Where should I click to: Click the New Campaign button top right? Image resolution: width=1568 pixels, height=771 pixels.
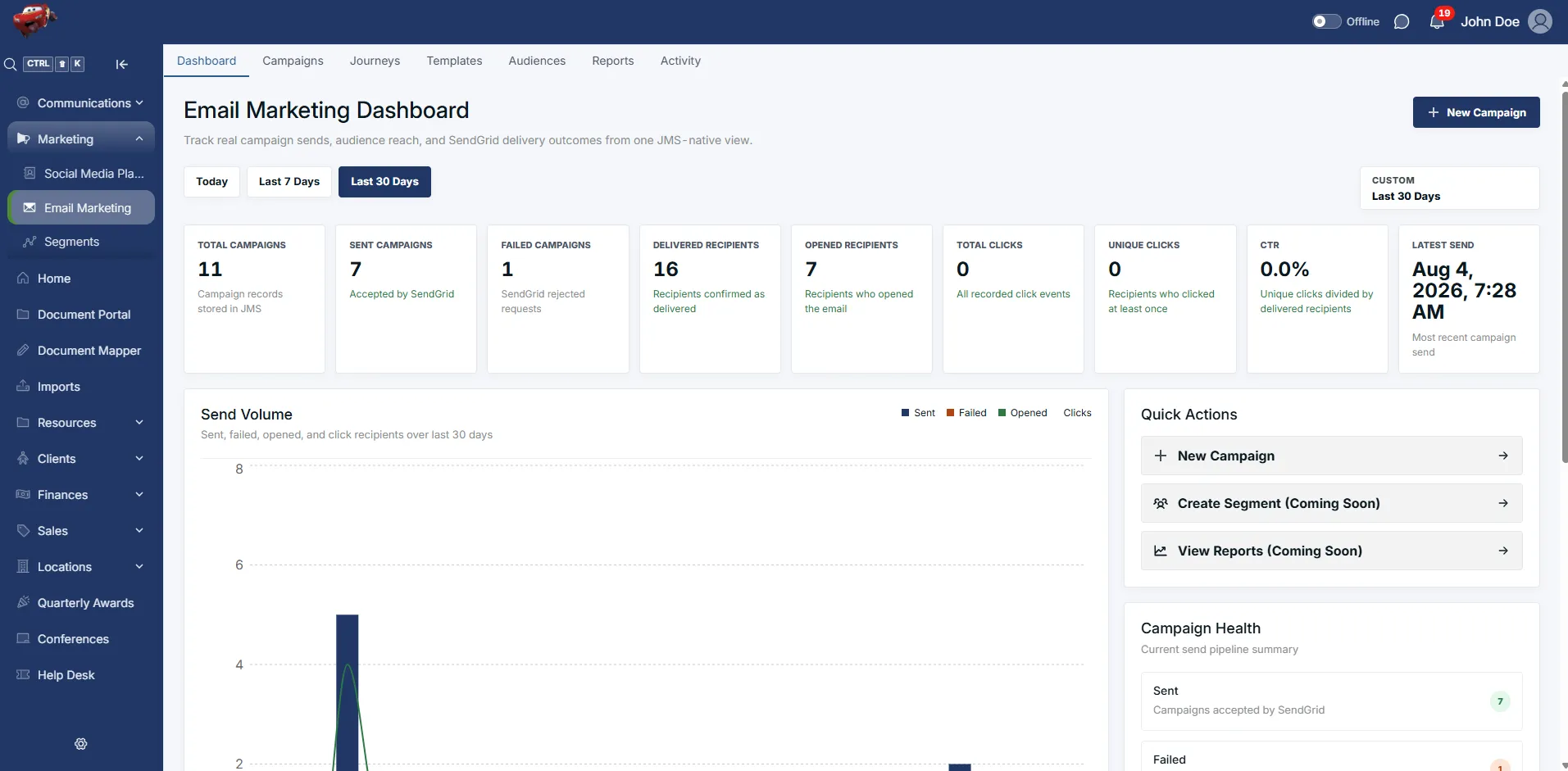1475,112
